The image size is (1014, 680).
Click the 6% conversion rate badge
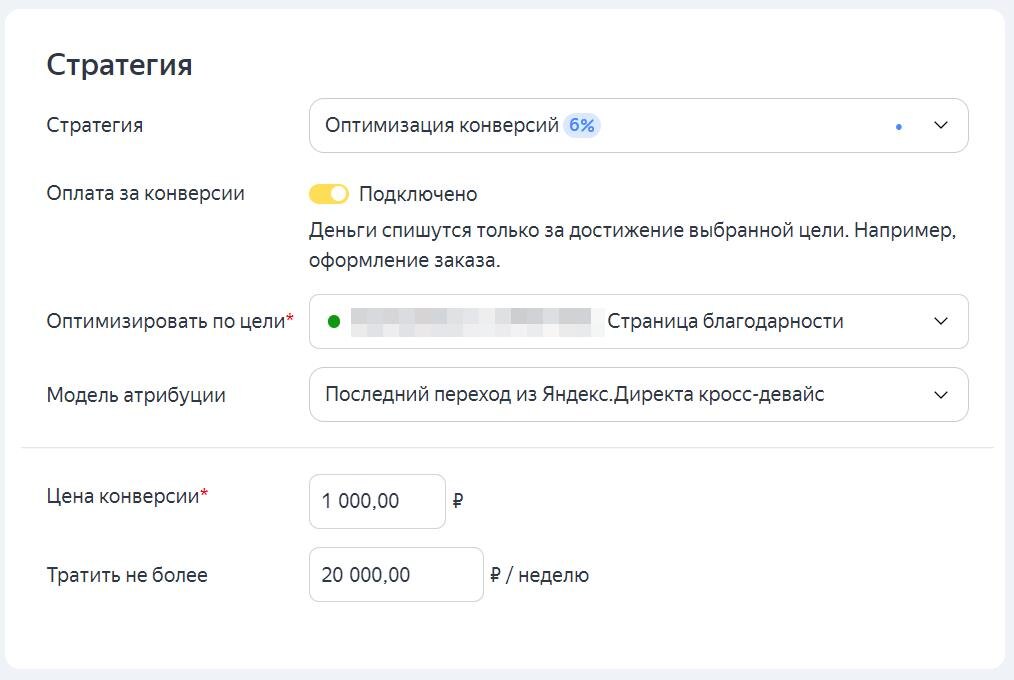[x=583, y=125]
